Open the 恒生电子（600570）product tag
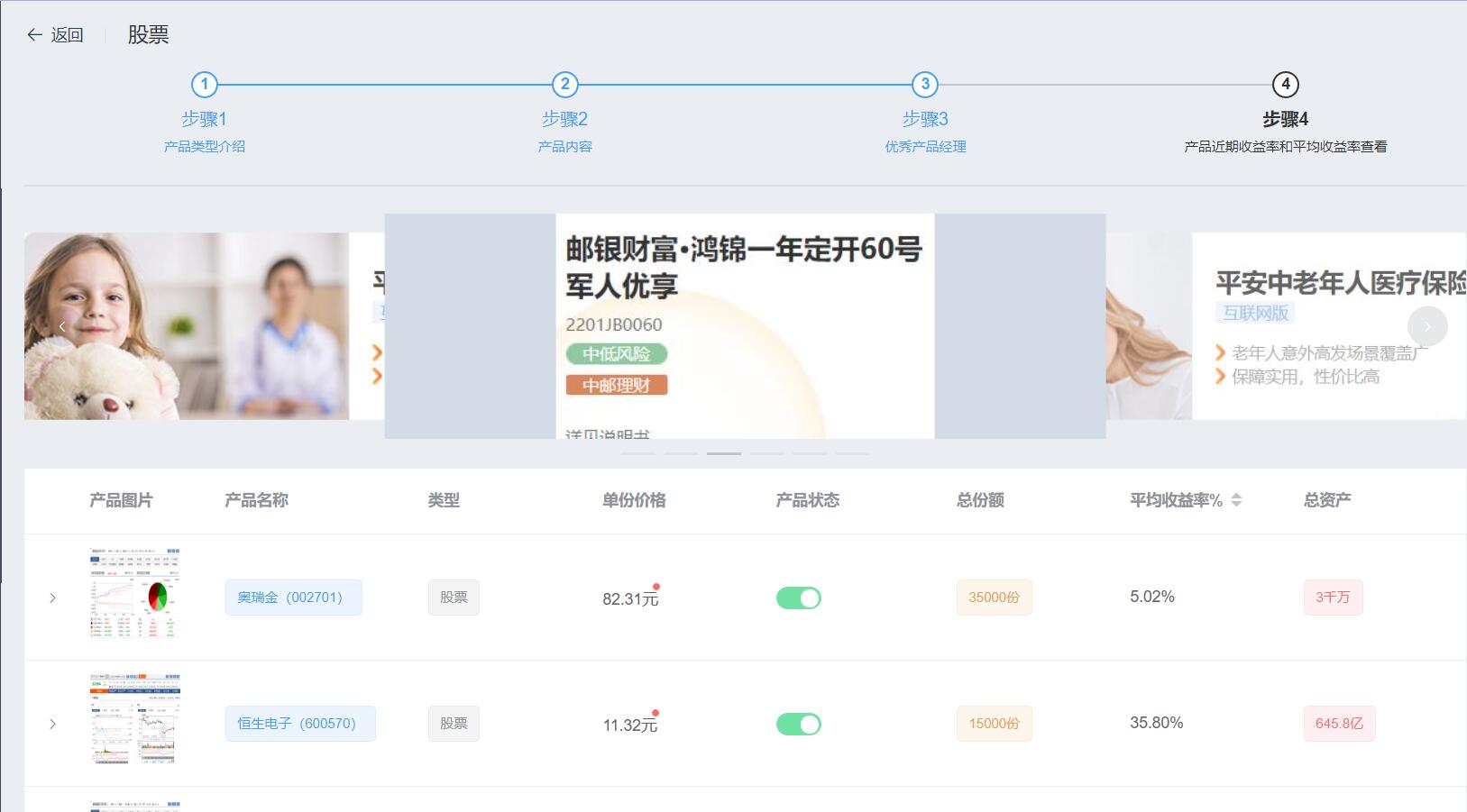The height and width of the screenshot is (812, 1467). pos(300,724)
